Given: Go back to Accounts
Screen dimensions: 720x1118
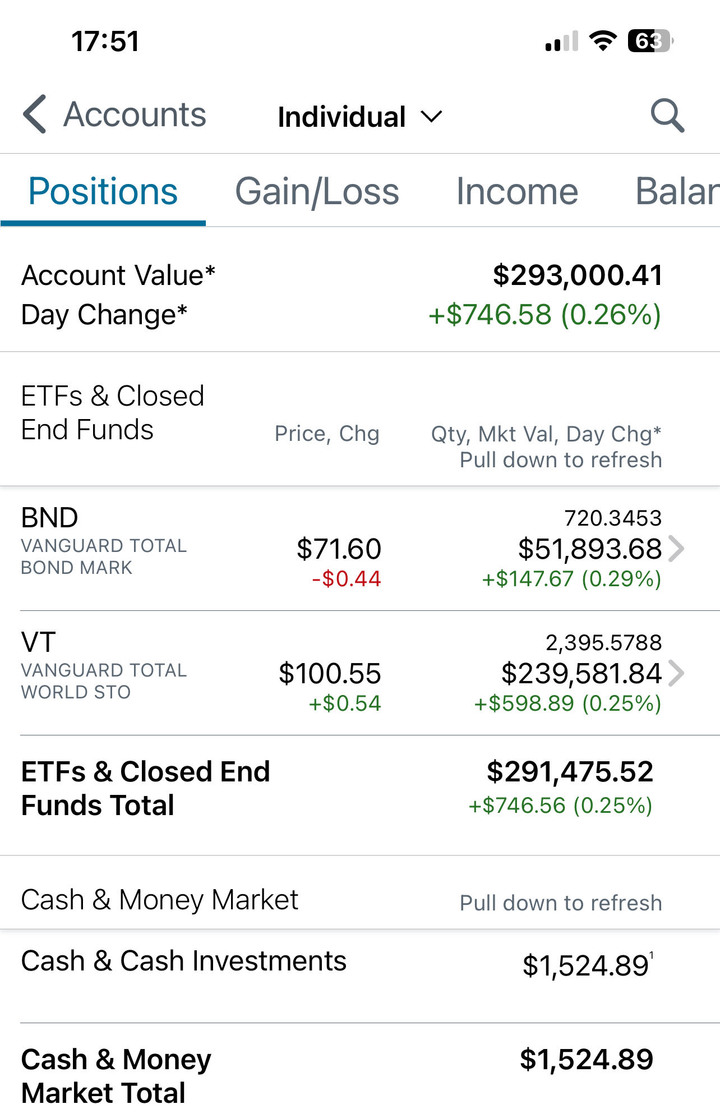Looking at the screenshot, I should click(x=135, y=115).
